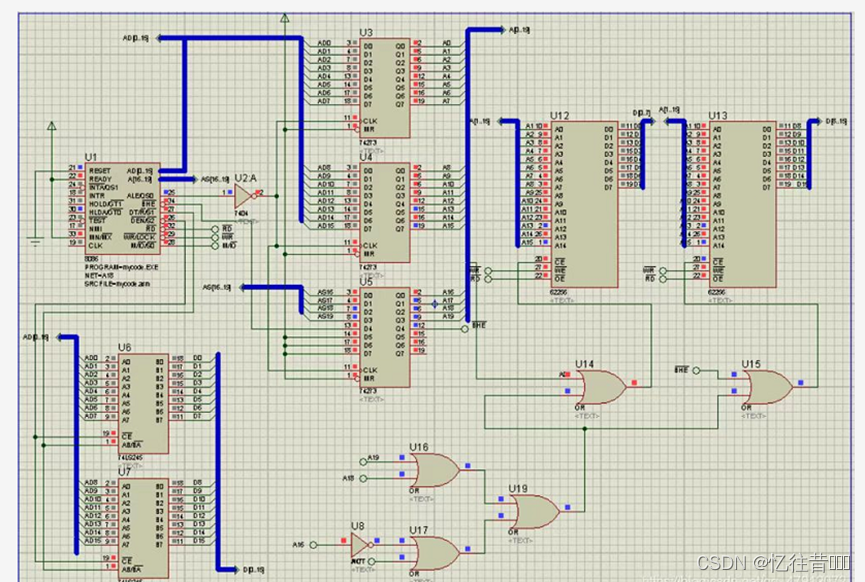
Task: Click the A16 terminal left of U8
Action: (313, 545)
